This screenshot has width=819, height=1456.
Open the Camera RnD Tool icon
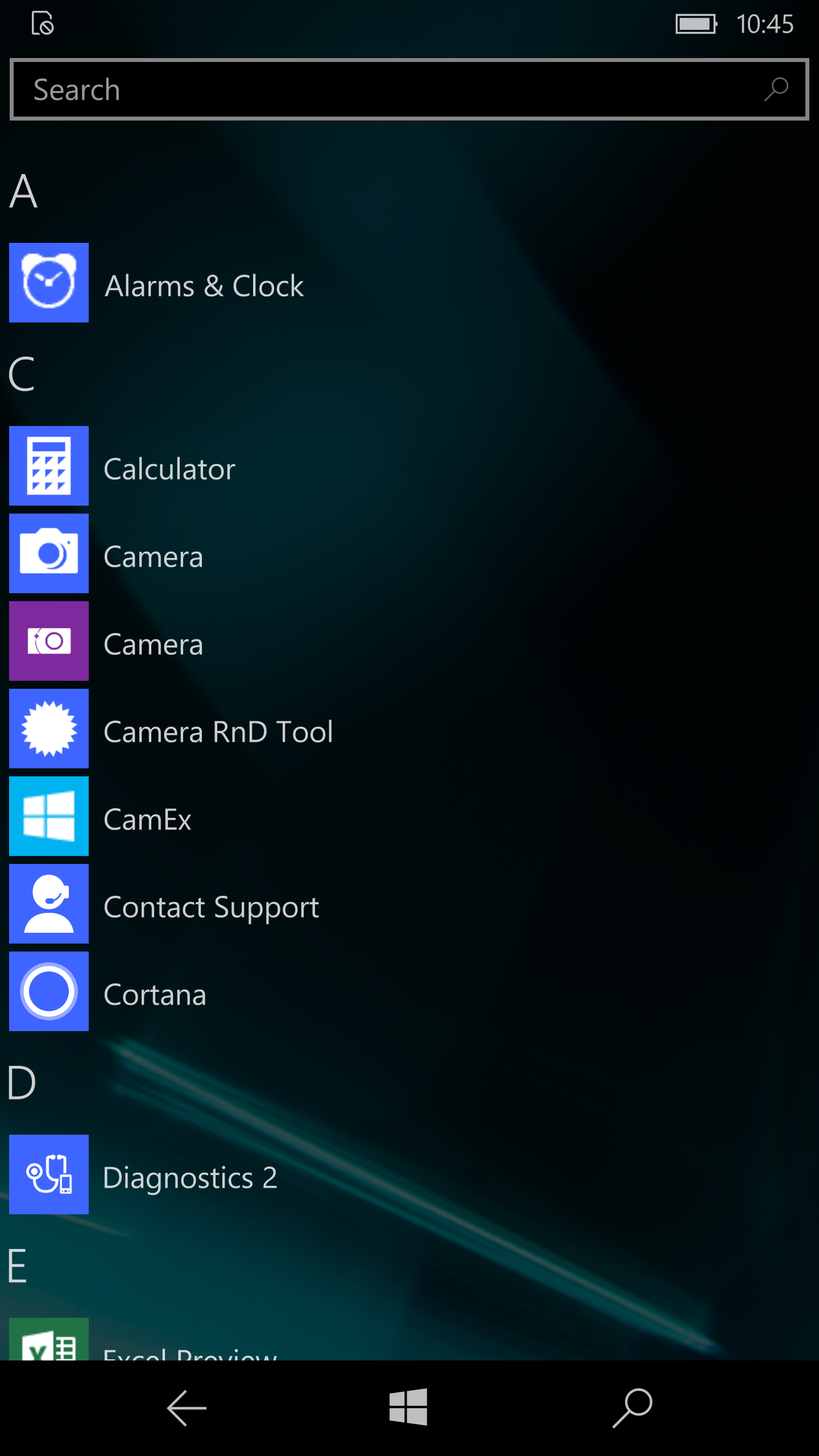click(49, 729)
